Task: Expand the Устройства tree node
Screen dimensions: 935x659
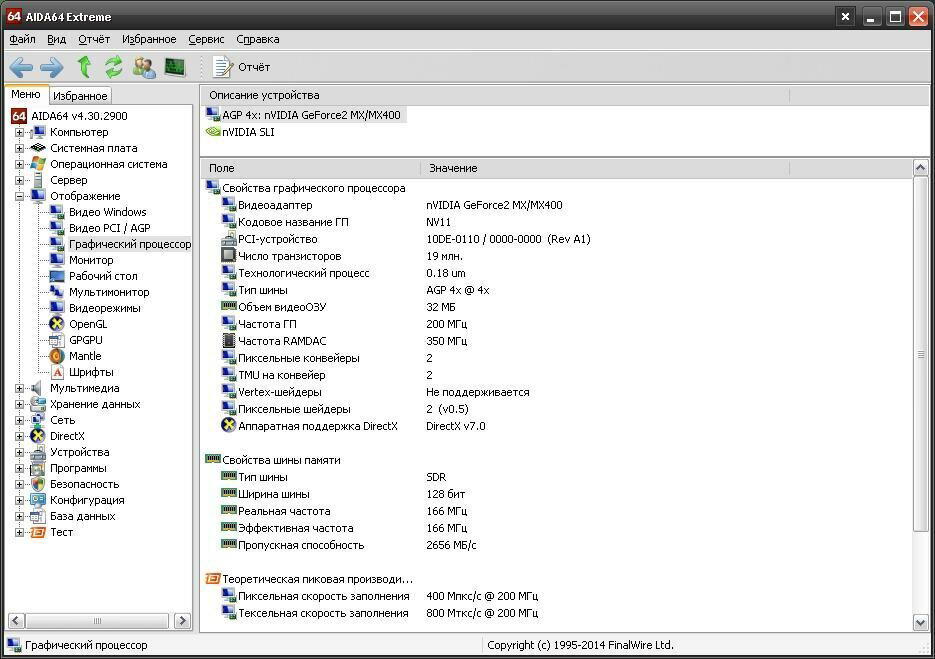Action: pyautogui.click(x=19, y=453)
